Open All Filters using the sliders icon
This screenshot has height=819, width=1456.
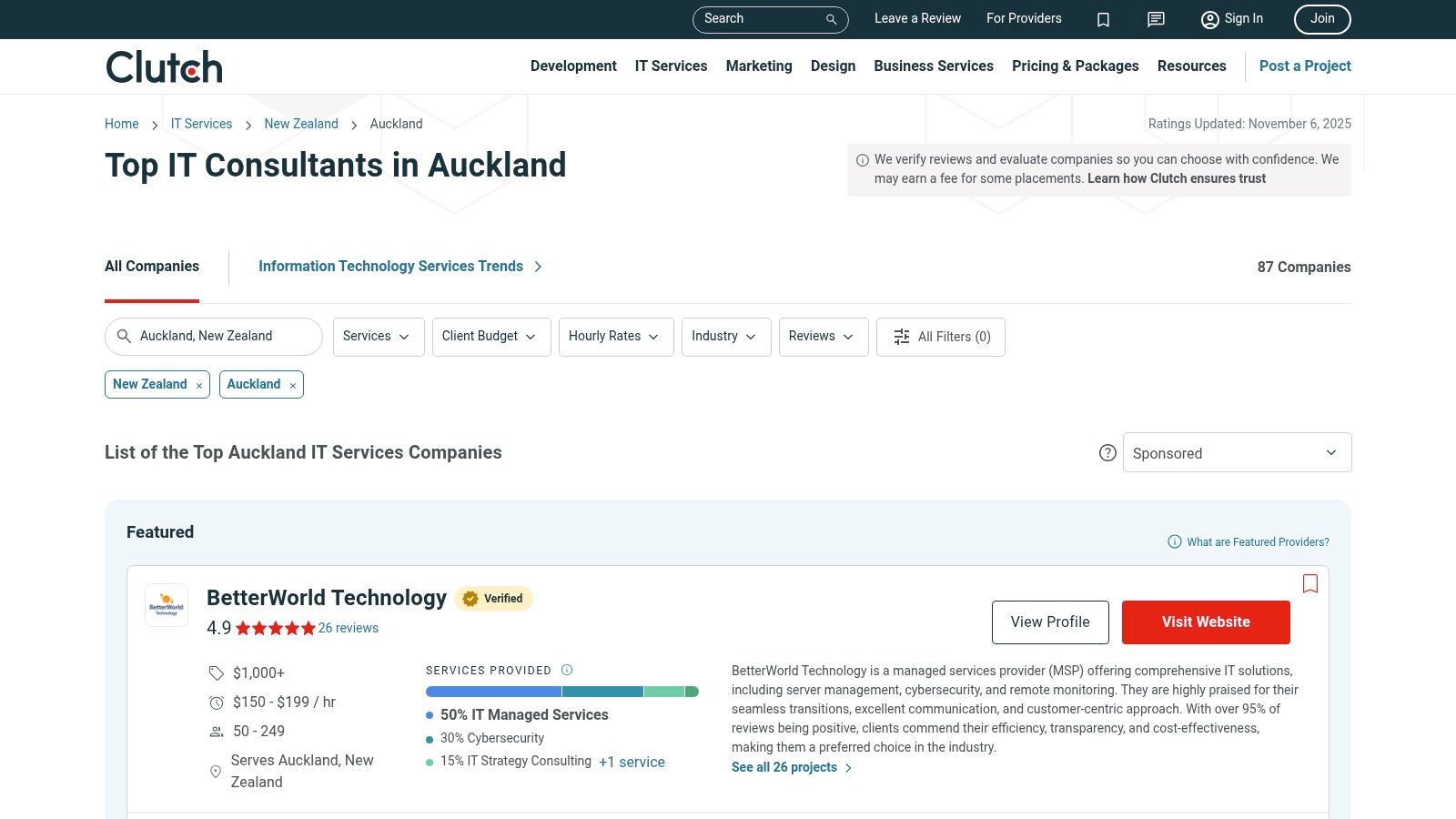point(901,337)
